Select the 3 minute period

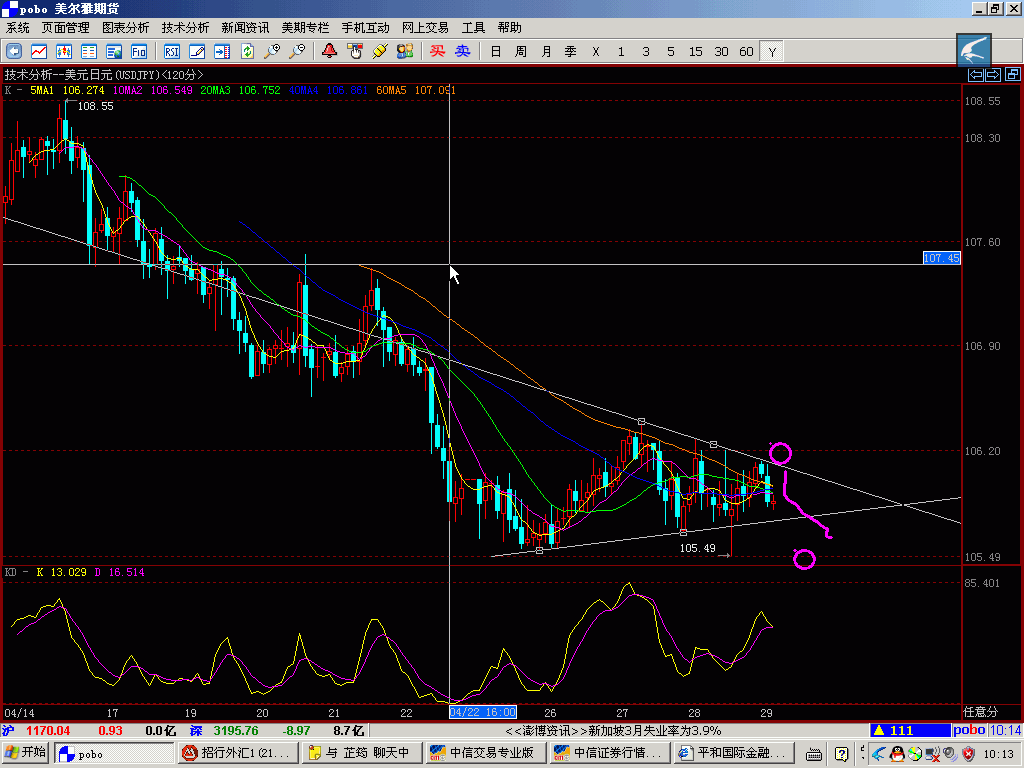[x=646, y=52]
